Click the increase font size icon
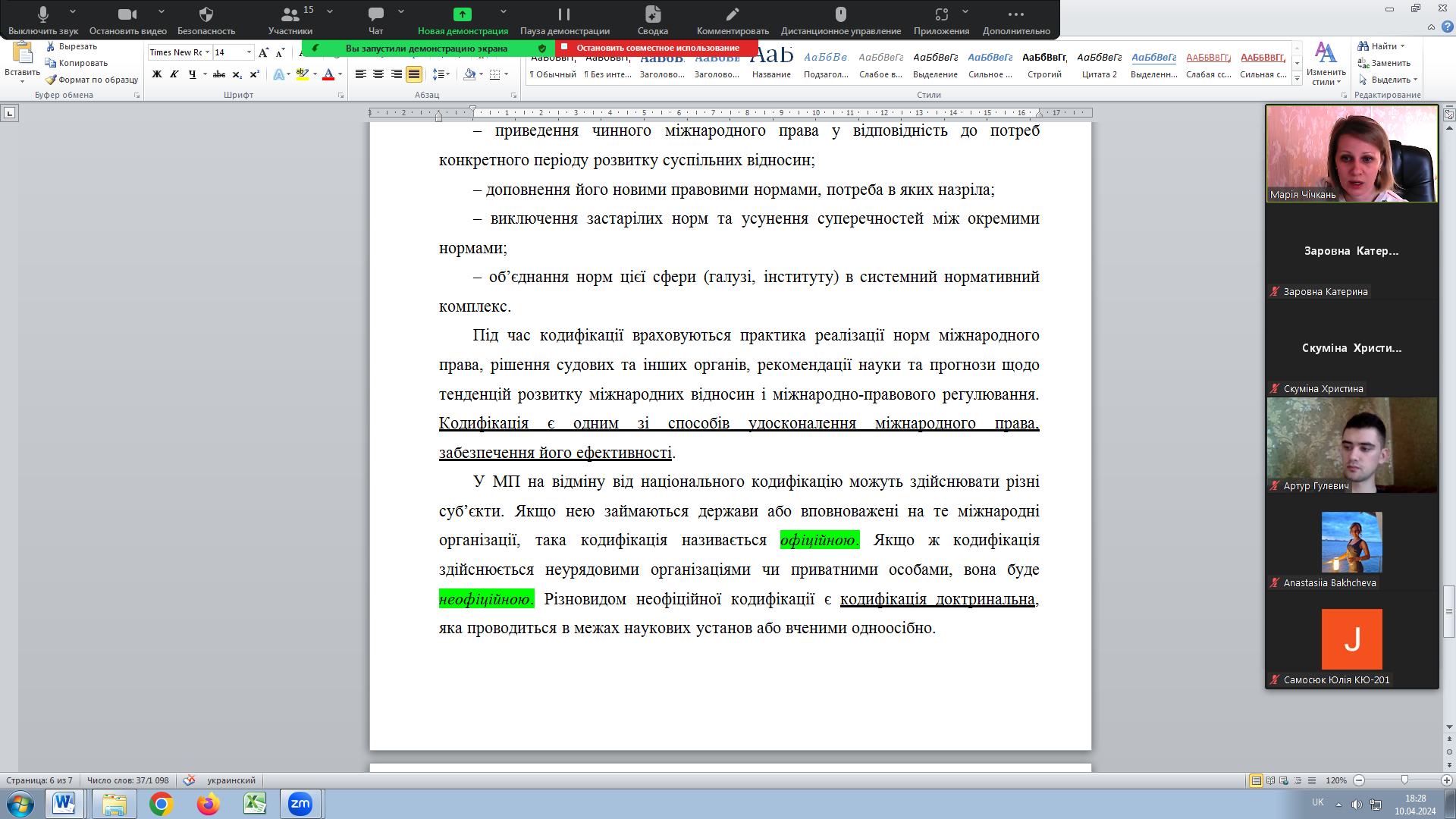Screen dimensions: 1456x819 (263, 52)
